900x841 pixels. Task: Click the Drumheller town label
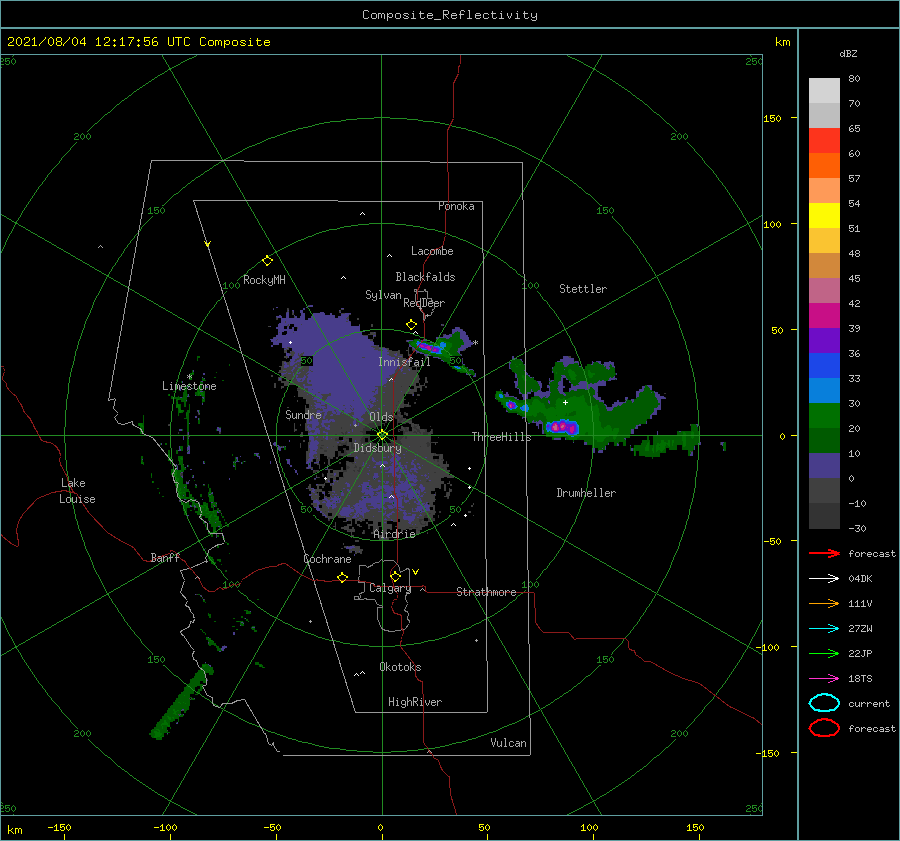pyautogui.click(x=586, y=493)
